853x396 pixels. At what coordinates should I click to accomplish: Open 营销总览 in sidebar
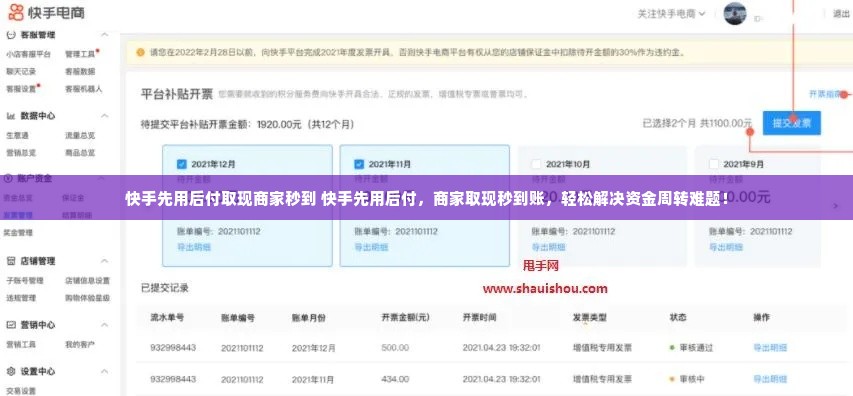pos(21,153)
